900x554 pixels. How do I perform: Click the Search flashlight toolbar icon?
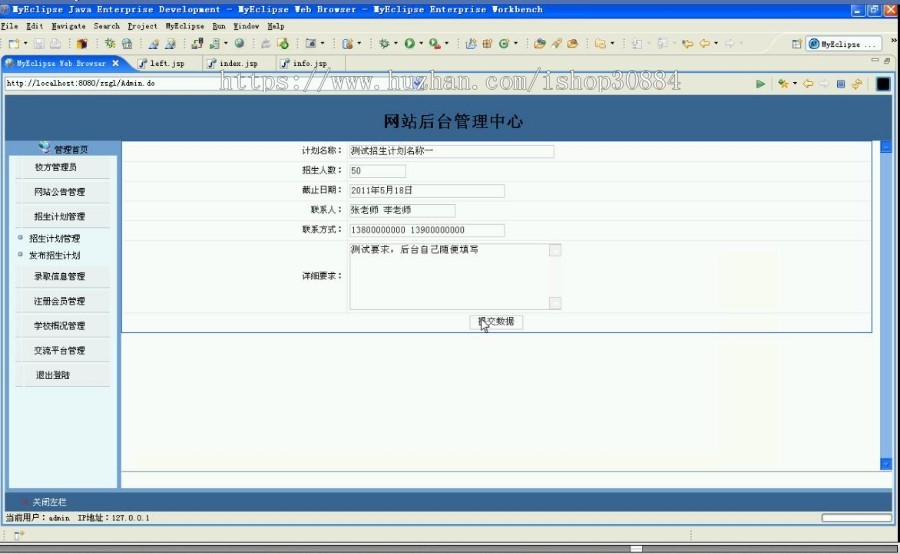[x=556, y=44]
